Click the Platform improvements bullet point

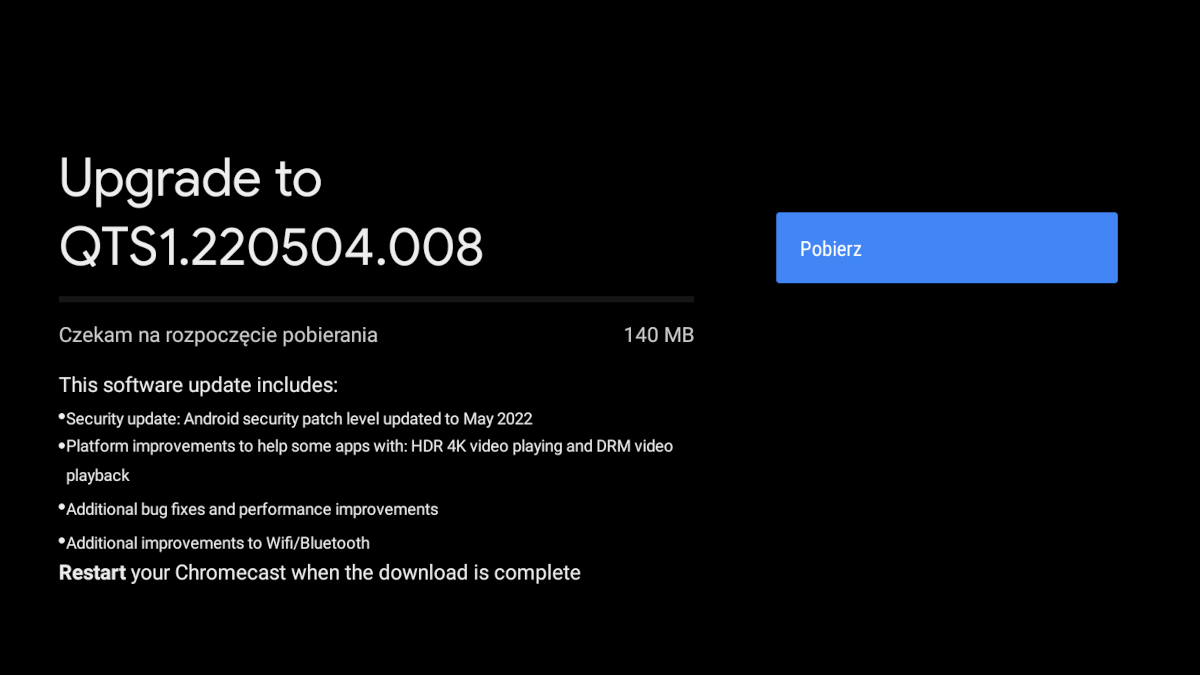[x=250, y=446]
